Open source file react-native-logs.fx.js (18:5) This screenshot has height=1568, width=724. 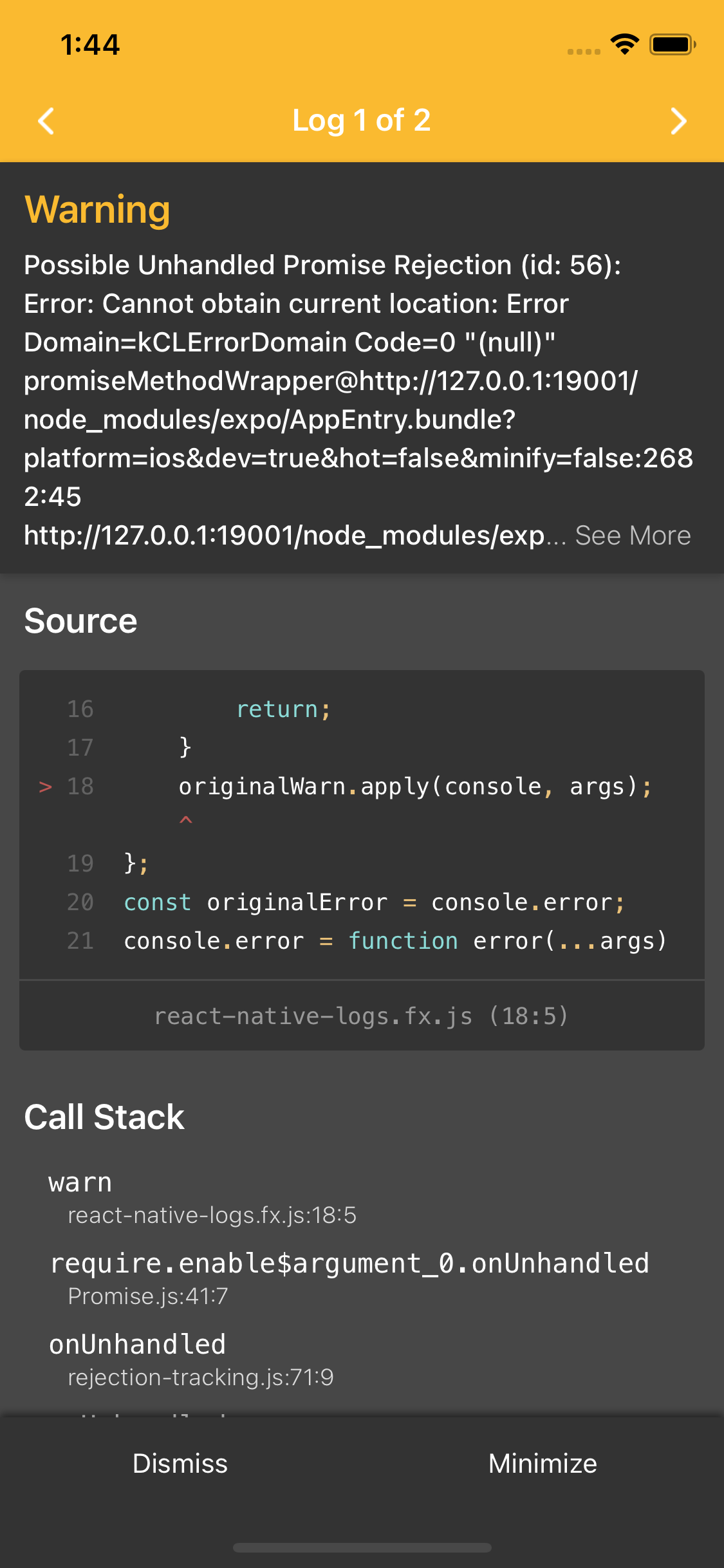362,1016
